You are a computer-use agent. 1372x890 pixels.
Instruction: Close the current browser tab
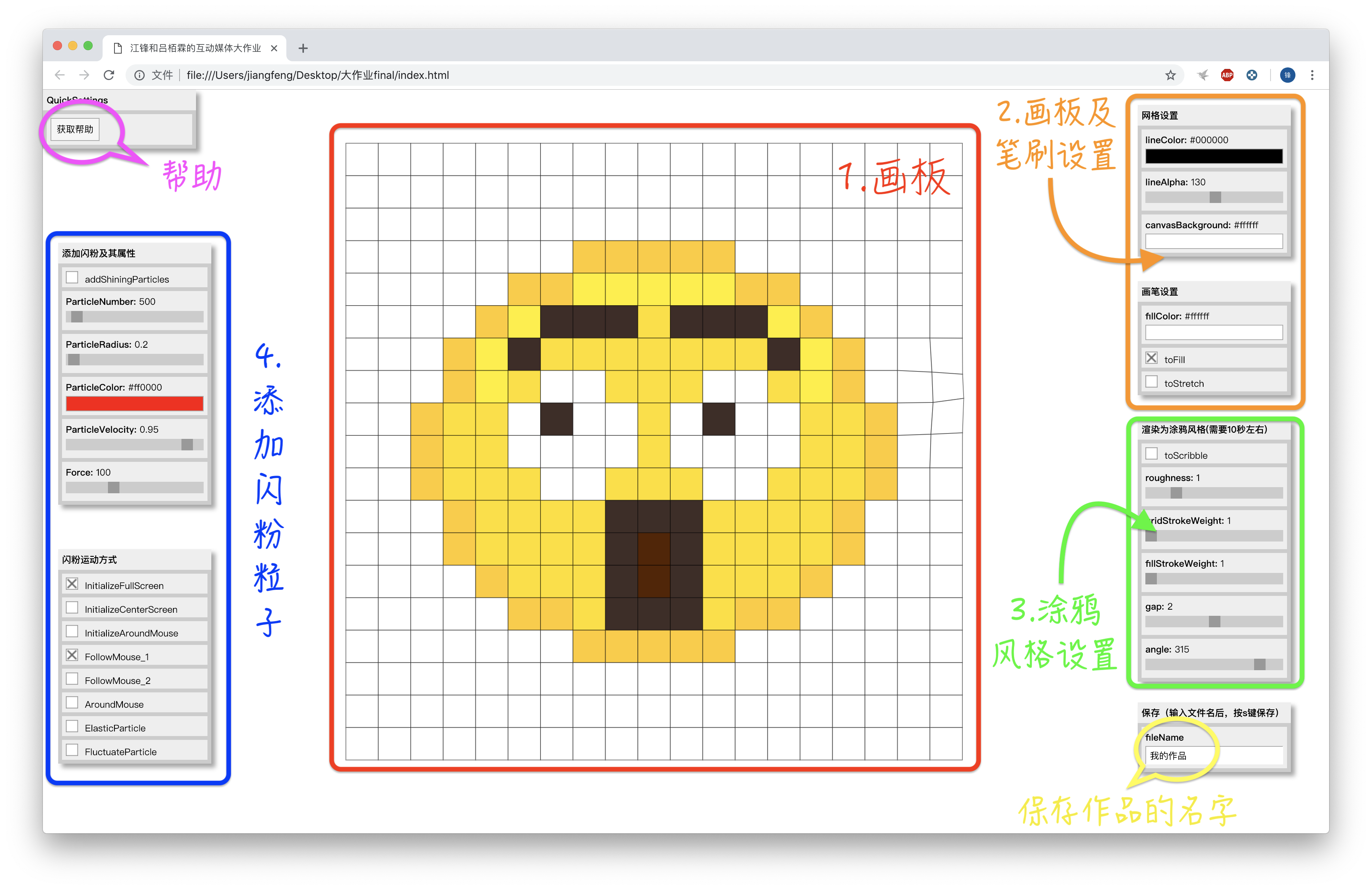point(274,49)
